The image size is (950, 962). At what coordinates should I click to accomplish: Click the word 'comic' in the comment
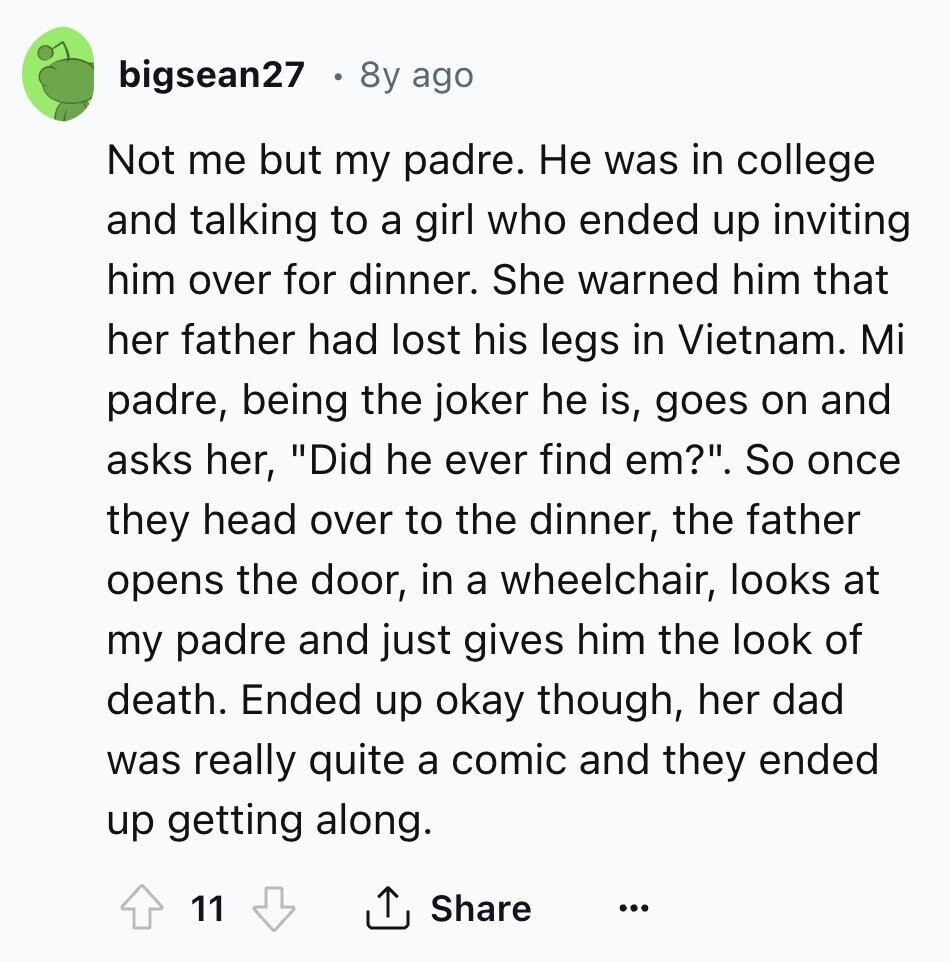(510, 760)
